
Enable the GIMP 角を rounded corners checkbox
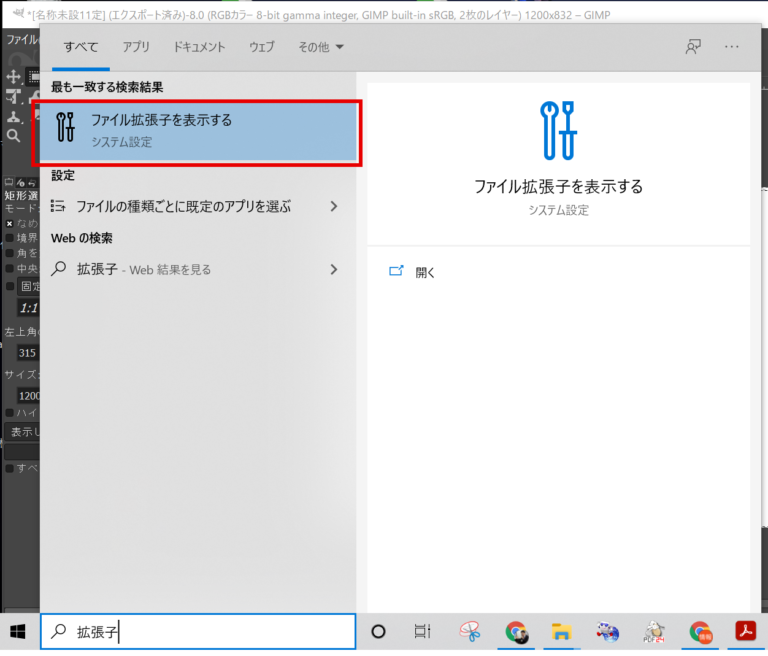point(9,253)
